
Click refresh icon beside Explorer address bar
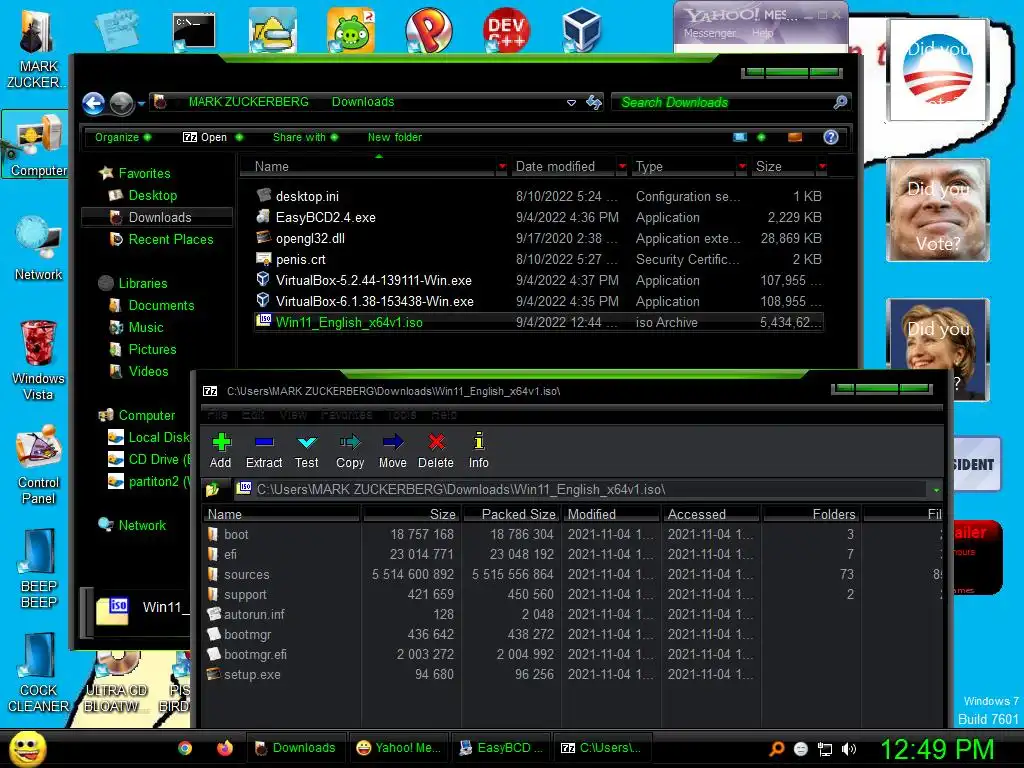[594, 102]
